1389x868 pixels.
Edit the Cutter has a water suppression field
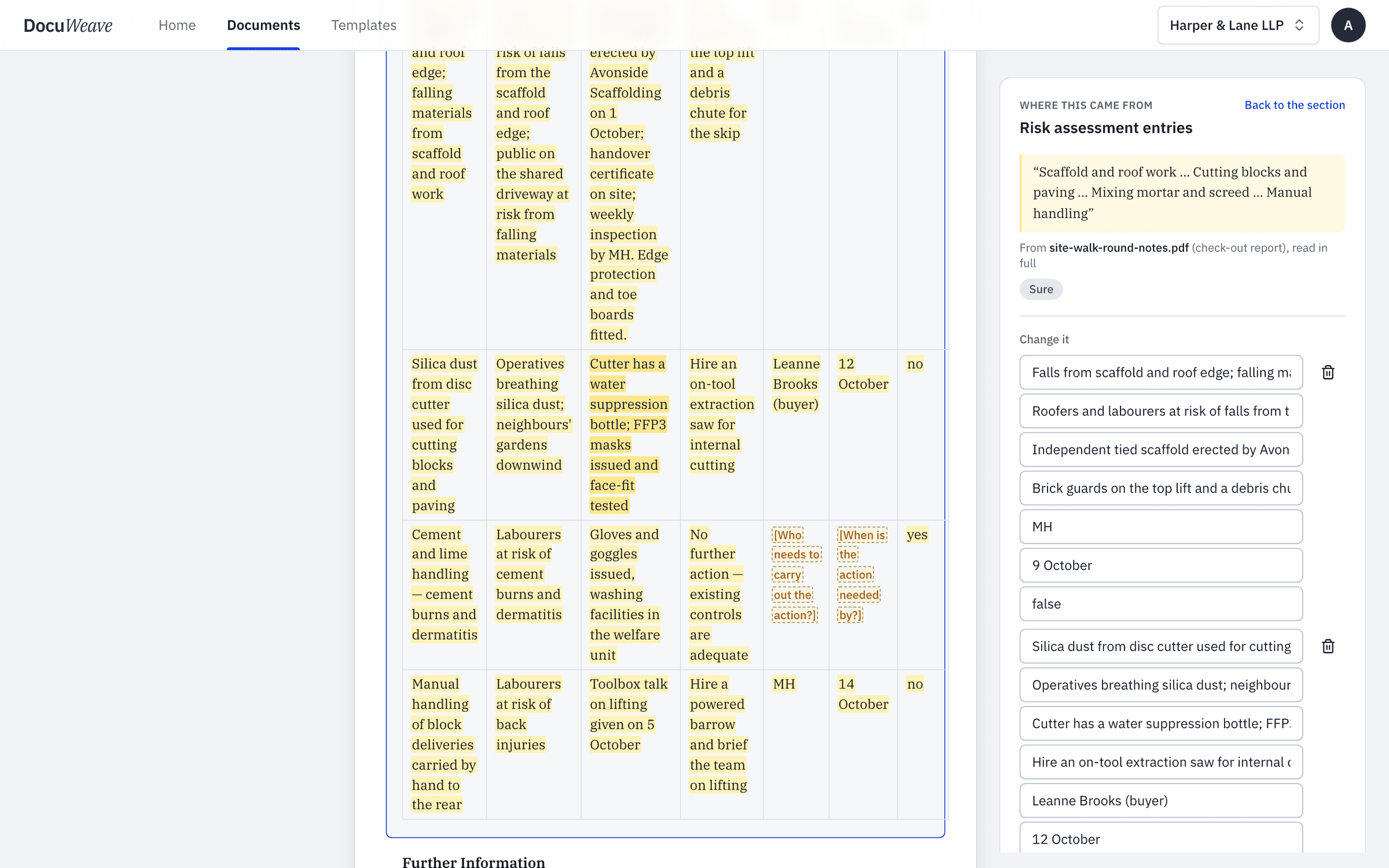pyautogui.click(x=1161, y=723)
